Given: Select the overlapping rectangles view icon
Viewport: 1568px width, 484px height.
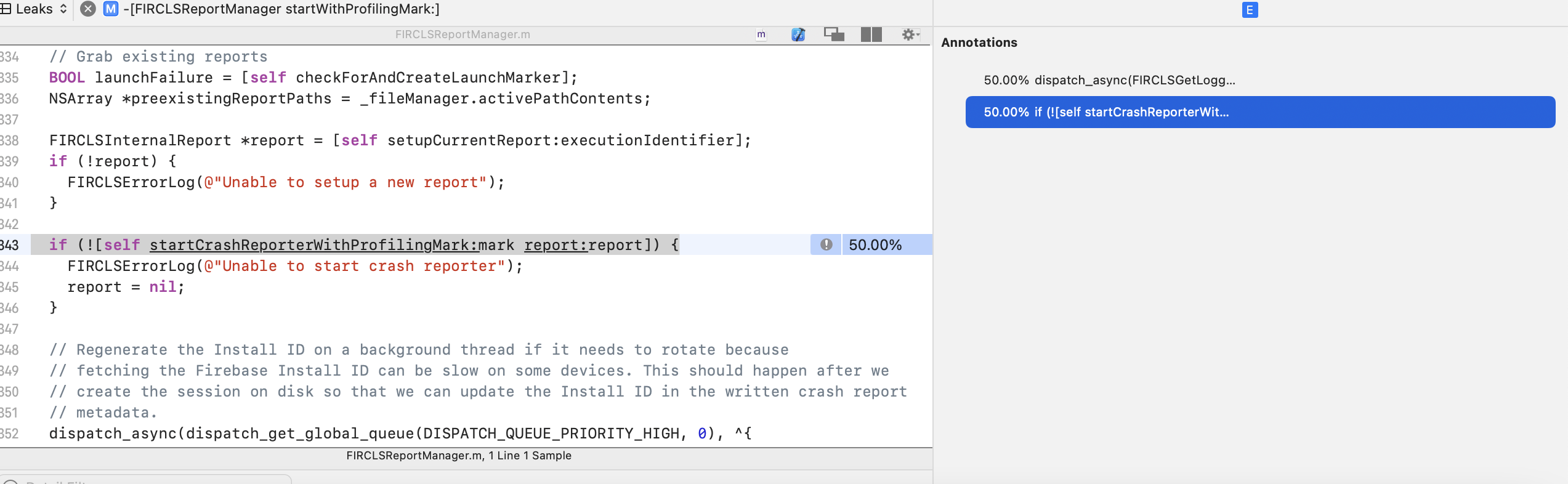Looking at the screenshot, I should coord(835,35).
